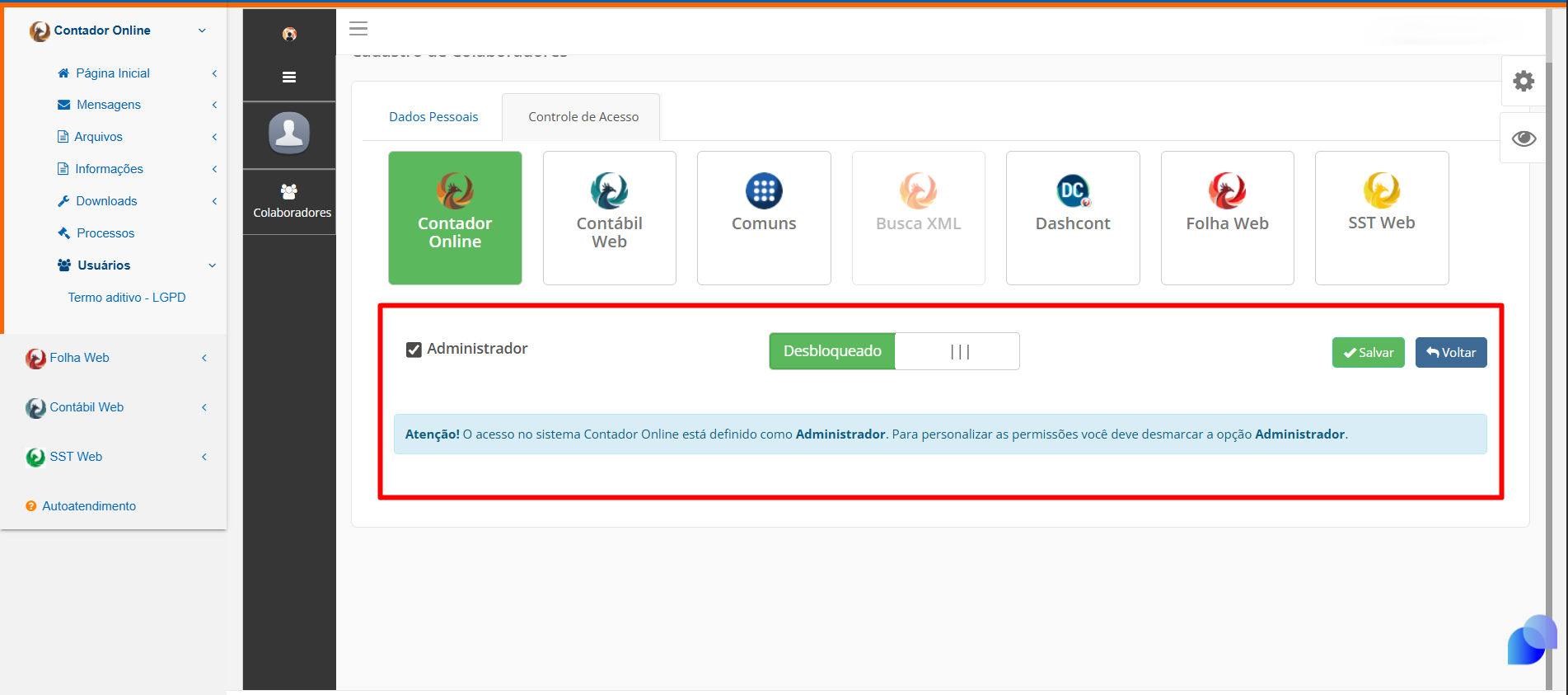Select the Comuns system card

point(764,218)
